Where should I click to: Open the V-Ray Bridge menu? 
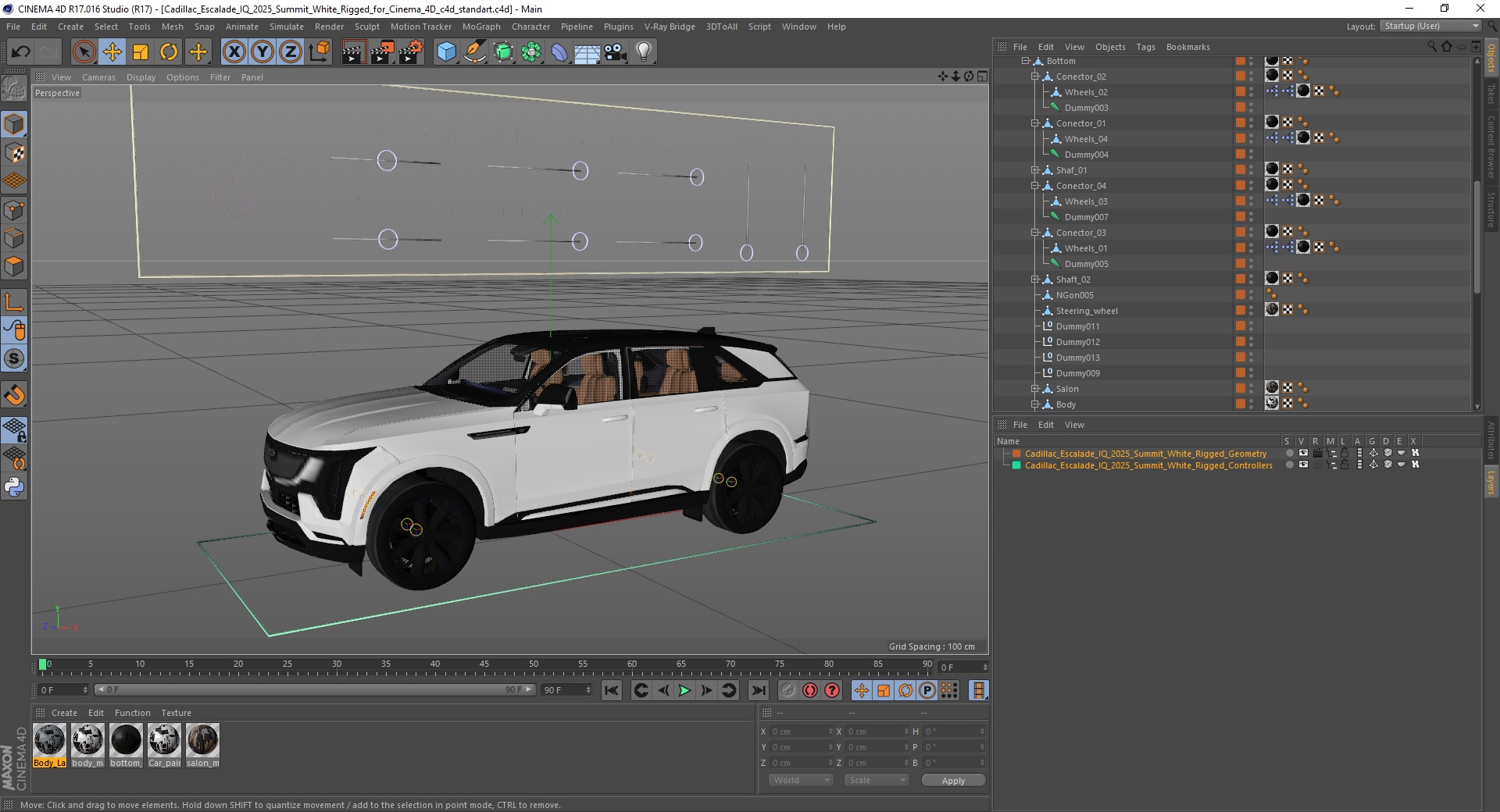[x=670, y=27]
